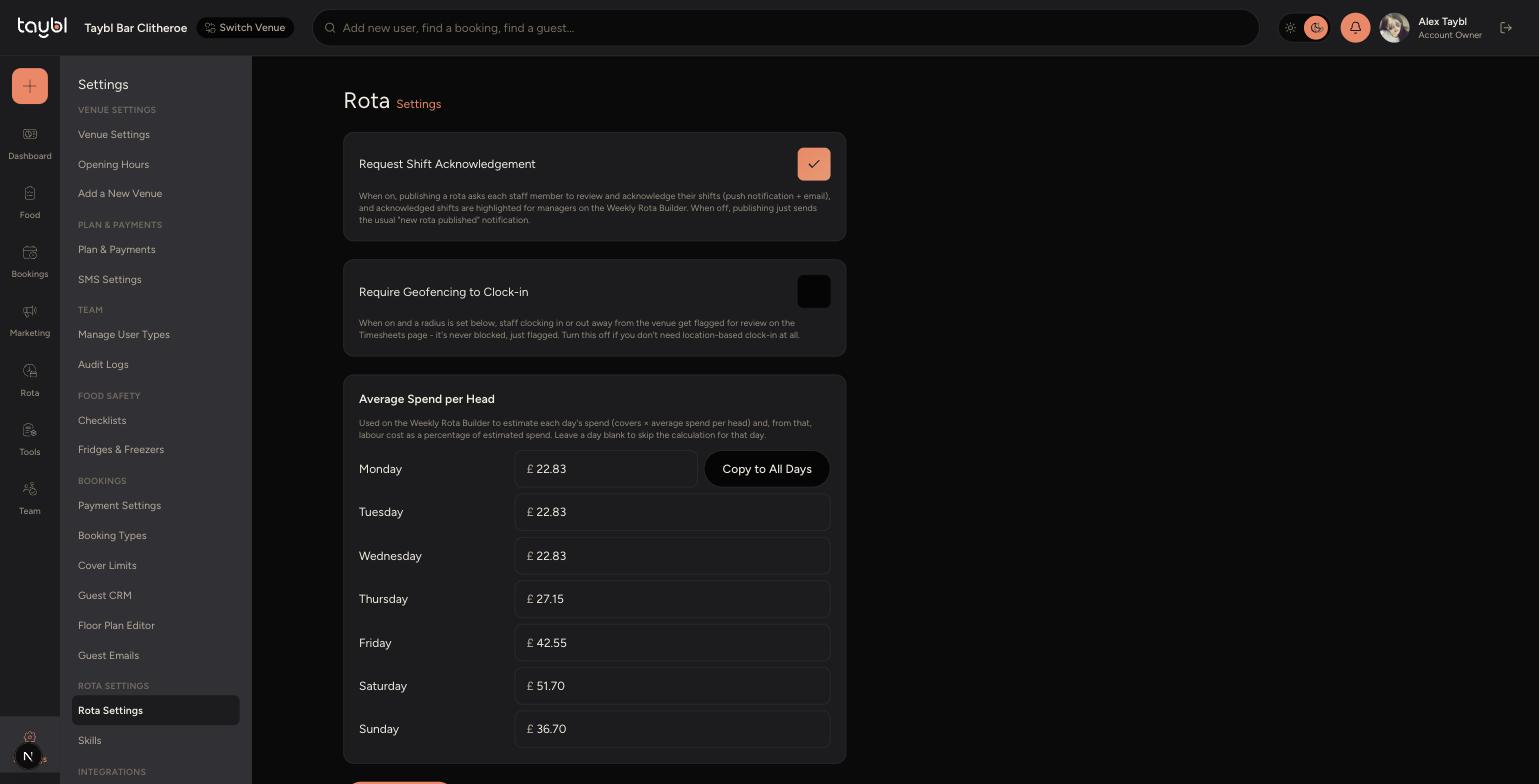The height and width of the screenshot is (784, 1539).
Task: Switch to light mode sun toggle
Action: [1290, 28]
